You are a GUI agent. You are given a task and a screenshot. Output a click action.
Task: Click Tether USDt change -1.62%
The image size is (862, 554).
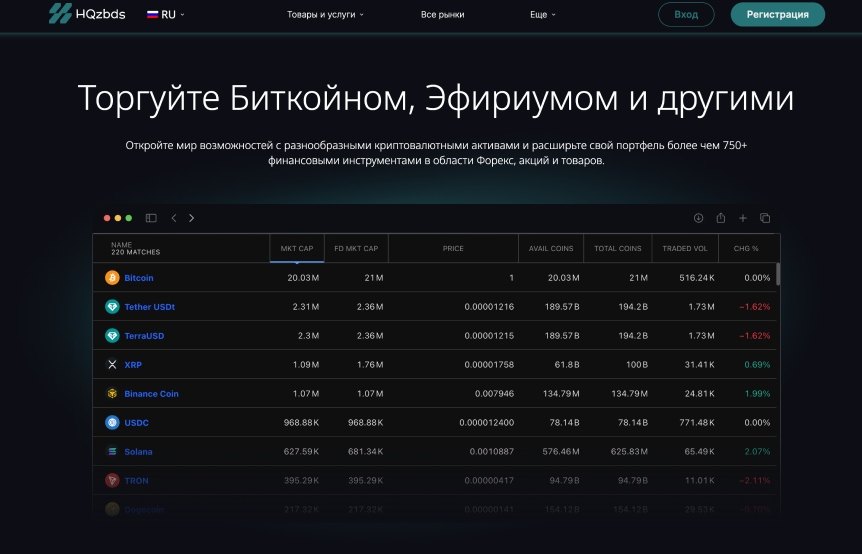[x=754, y=307]
